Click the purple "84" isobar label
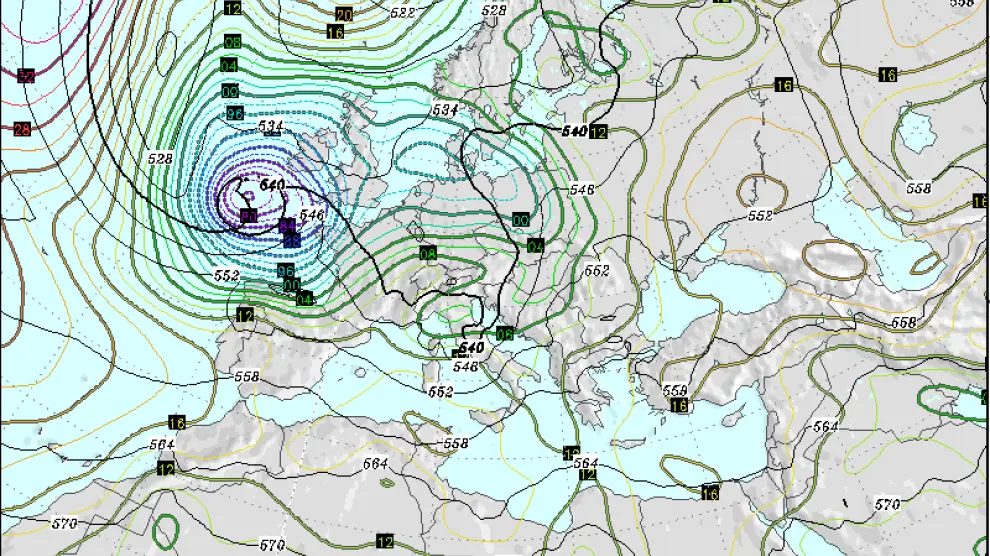The width and height of the screenshot is (990, 556). (x=287, y=226)
